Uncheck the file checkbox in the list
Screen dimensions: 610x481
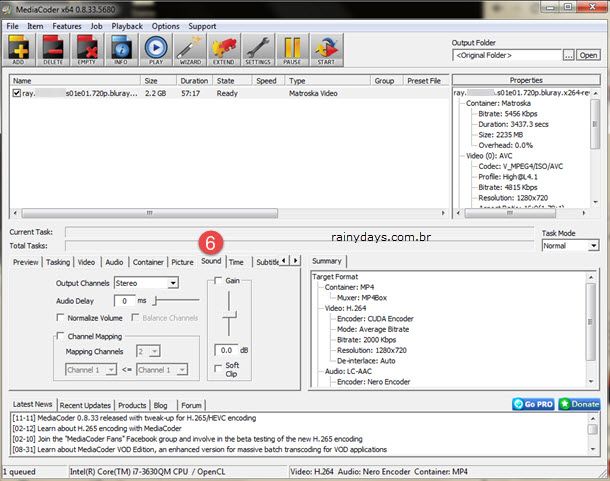click(16, 93)
